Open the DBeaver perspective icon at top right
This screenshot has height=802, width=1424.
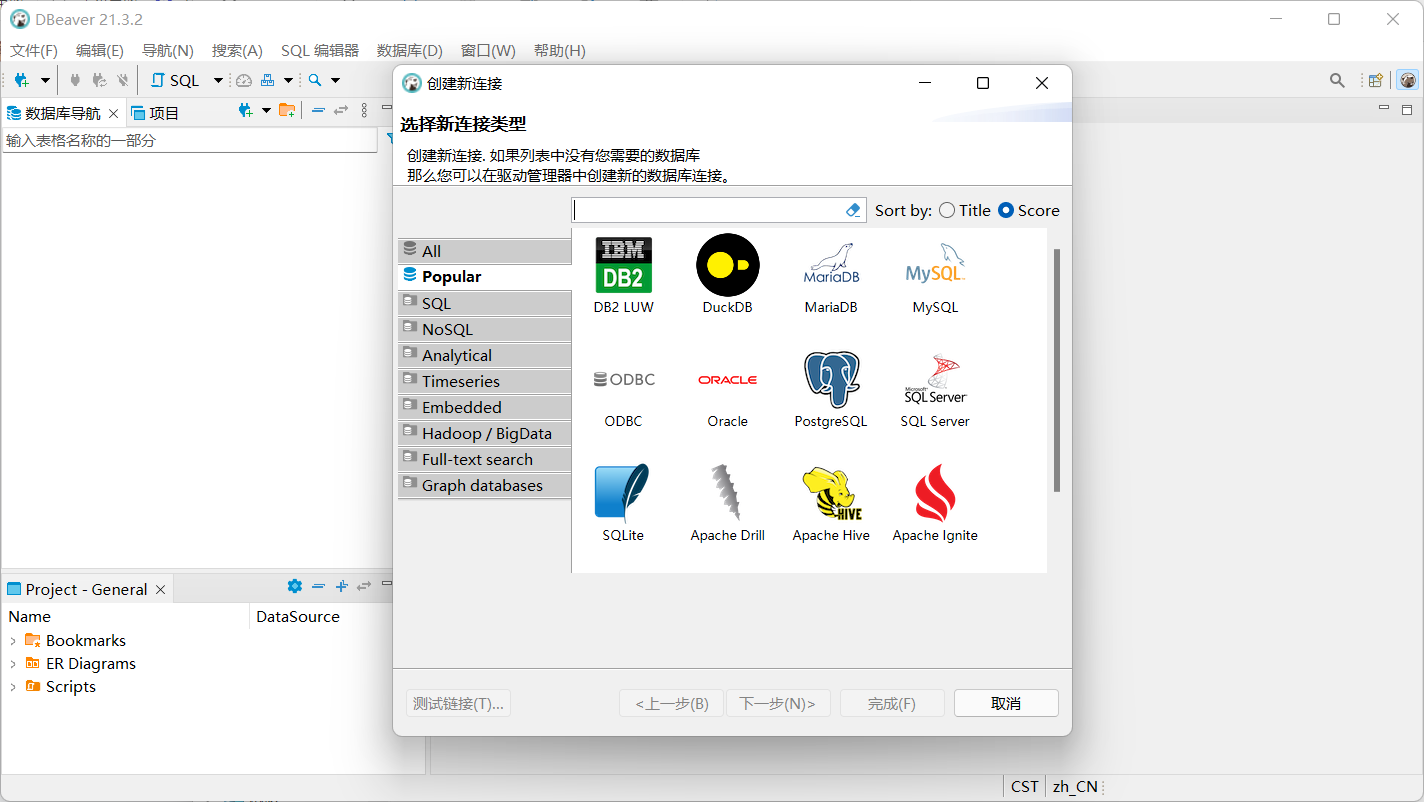(x=1408, y=80)
